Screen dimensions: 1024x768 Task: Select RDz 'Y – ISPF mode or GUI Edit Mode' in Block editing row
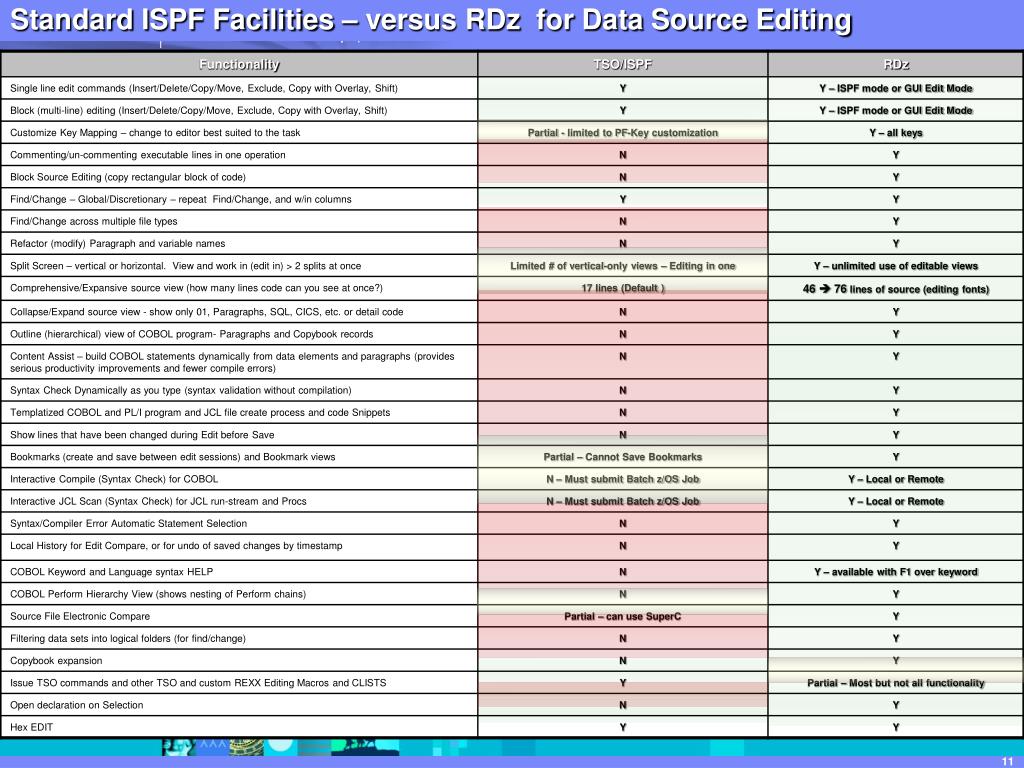(895, 110)
